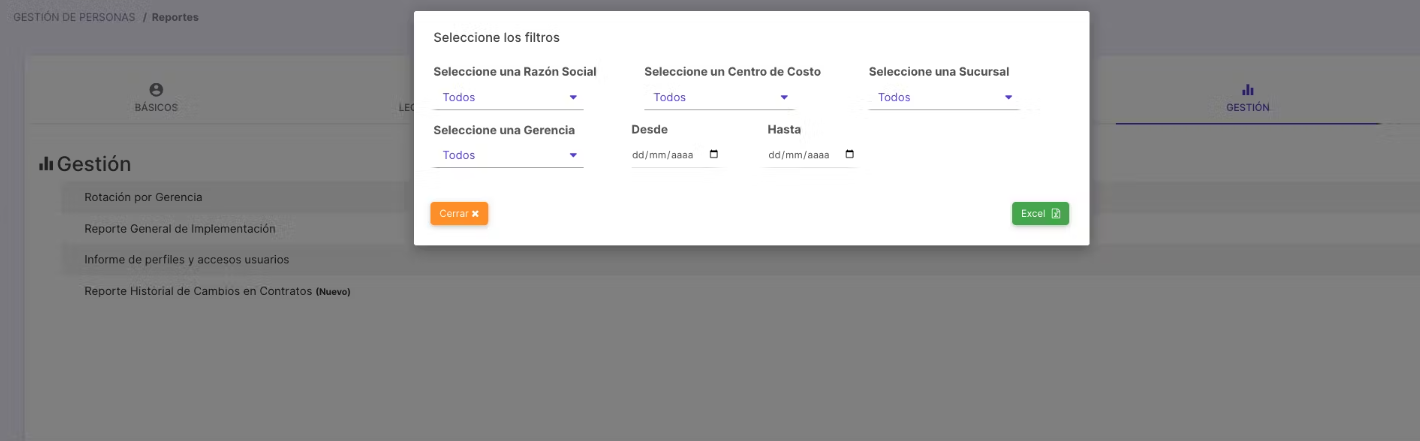The image size is (1420, 441).
Task: Click the Desde date field
Action: click(675, 155)
